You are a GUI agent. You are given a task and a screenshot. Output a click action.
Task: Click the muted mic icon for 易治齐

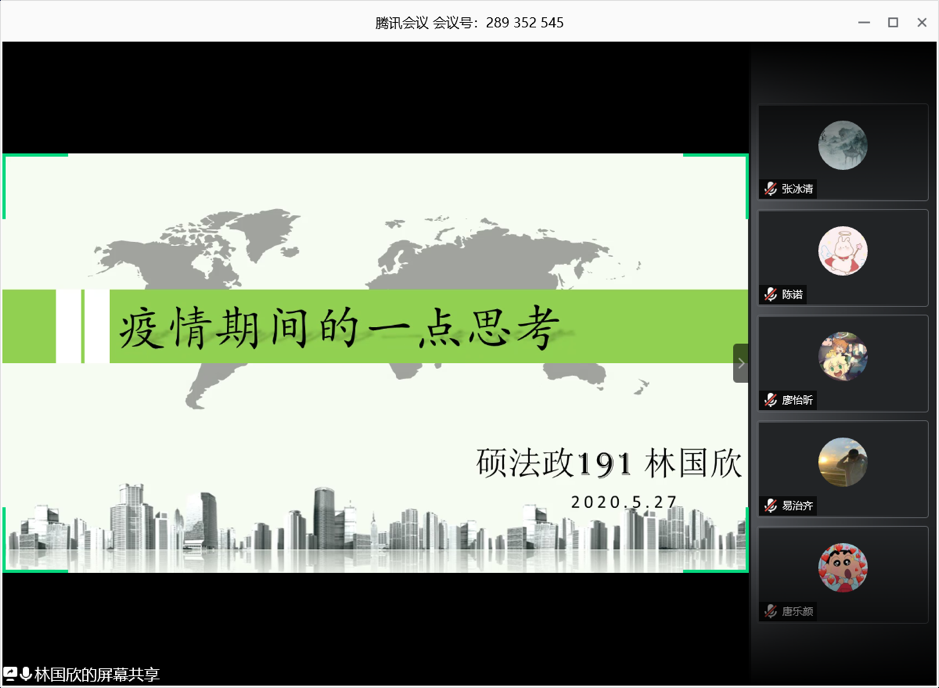[x=770, y=506]
